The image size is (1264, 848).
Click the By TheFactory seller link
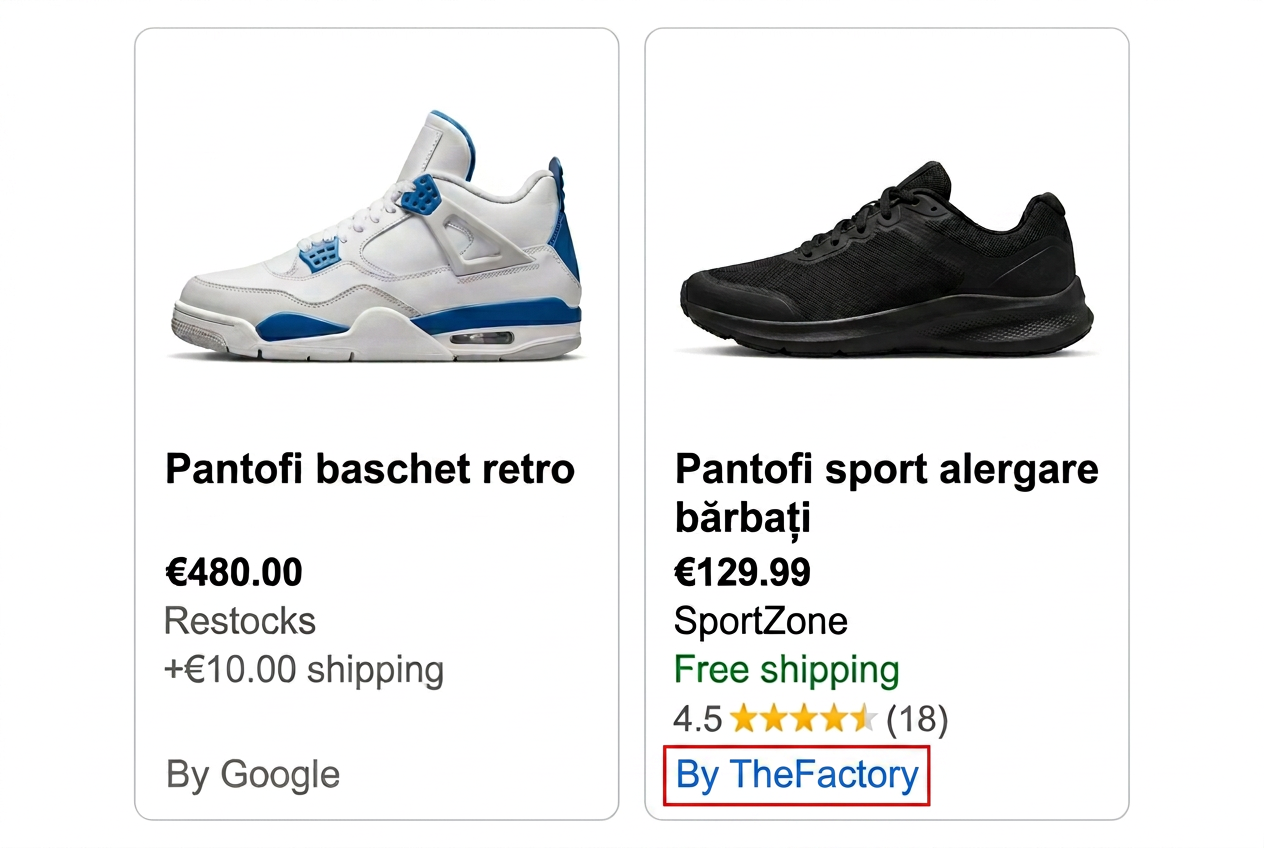coord(795,775)
